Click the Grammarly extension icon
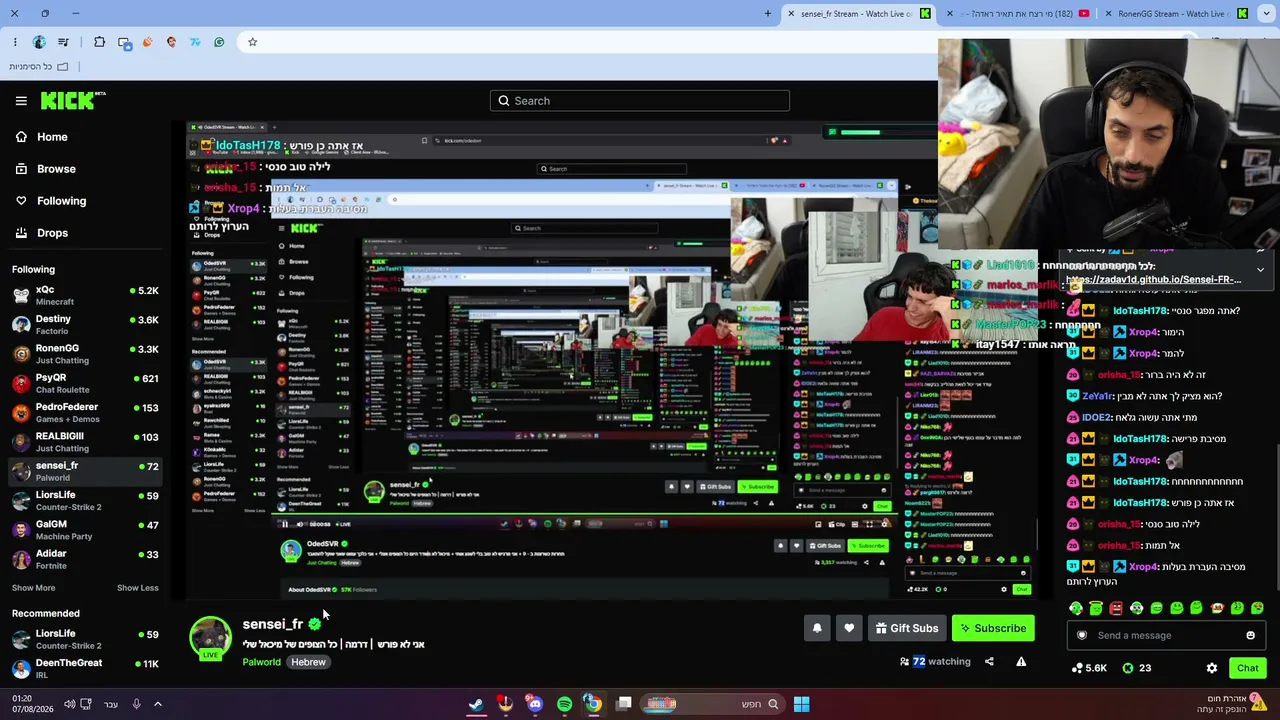Image resolution: width=1280 pixels, height=720 pixels. (219, 42)
